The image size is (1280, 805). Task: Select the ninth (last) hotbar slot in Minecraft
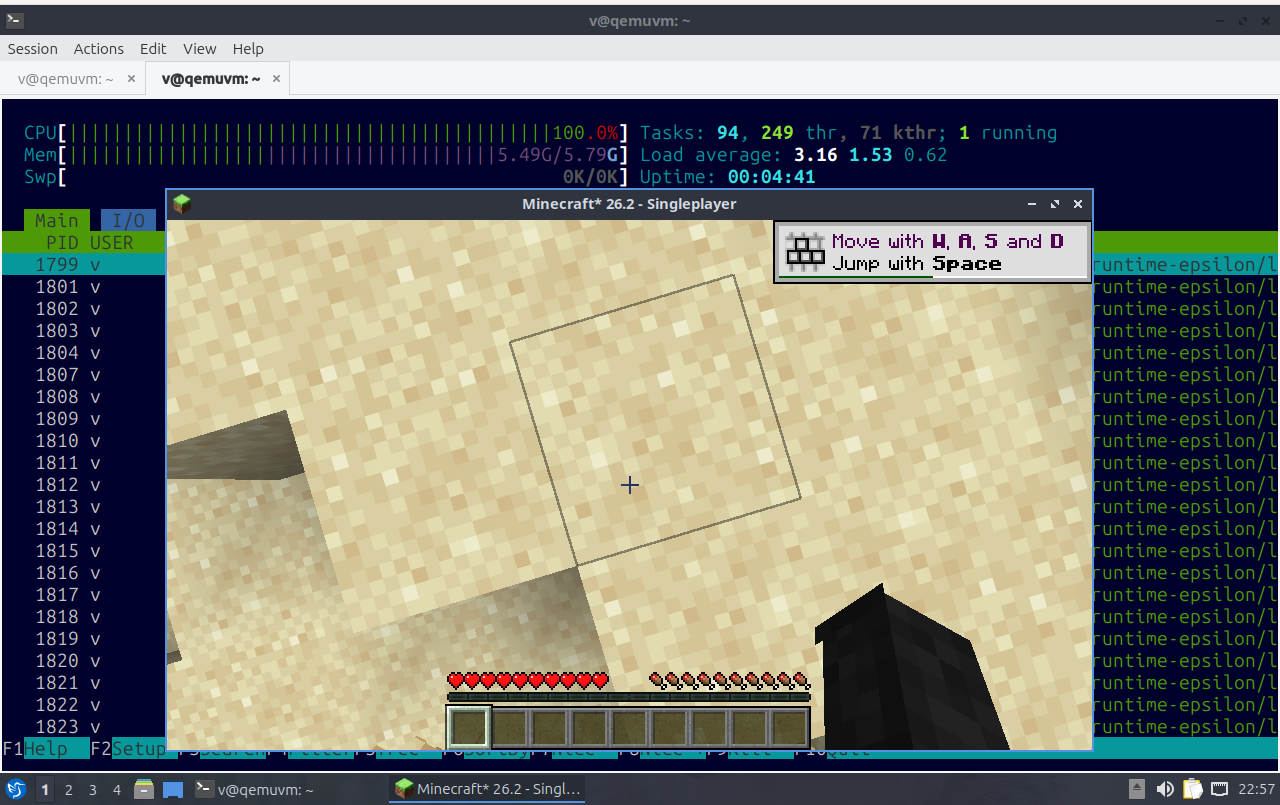pyautogui.click(x=789, y=727)
